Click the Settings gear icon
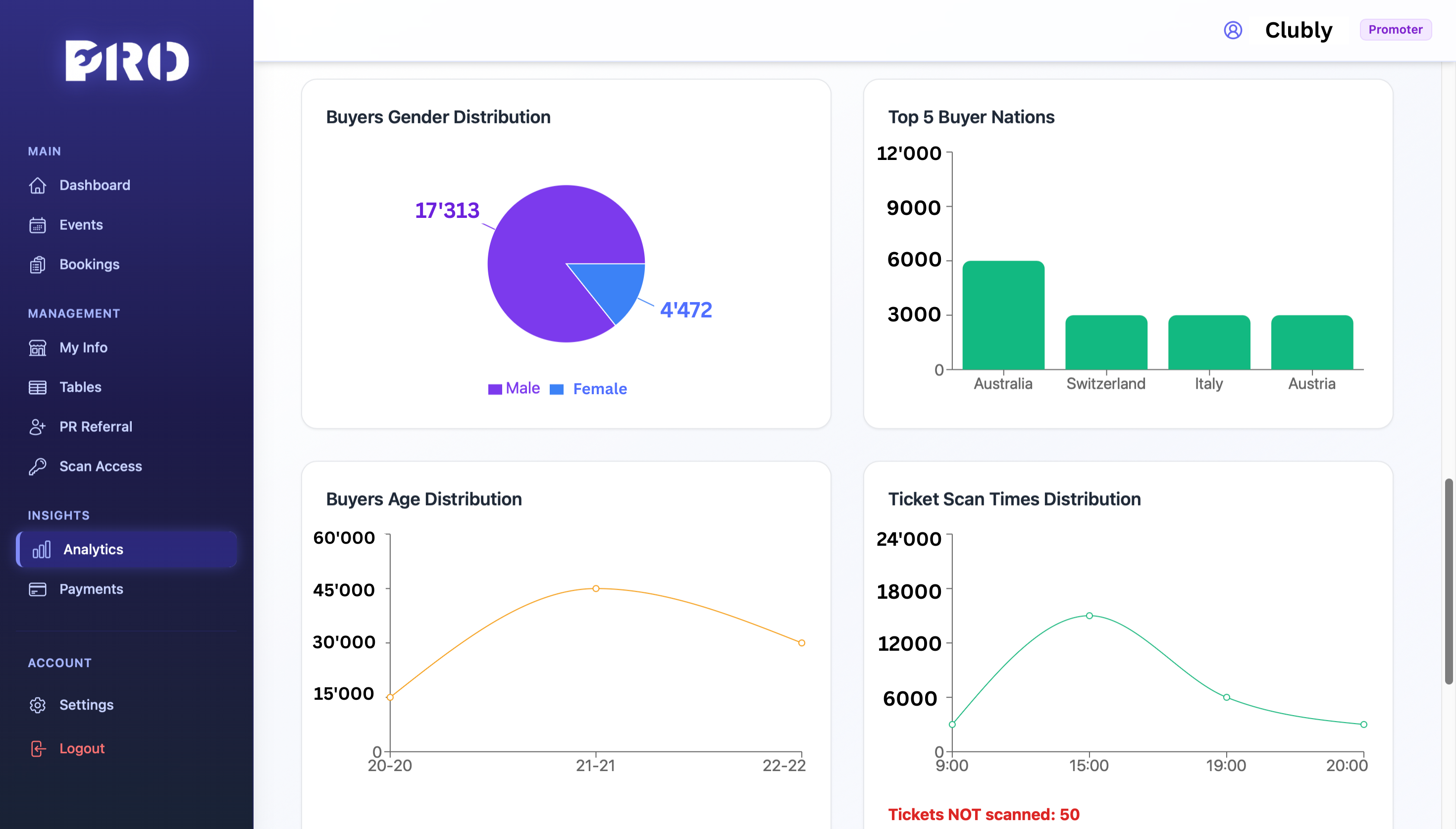Screen dimensions: 1456x829 [x=38, y=705]
